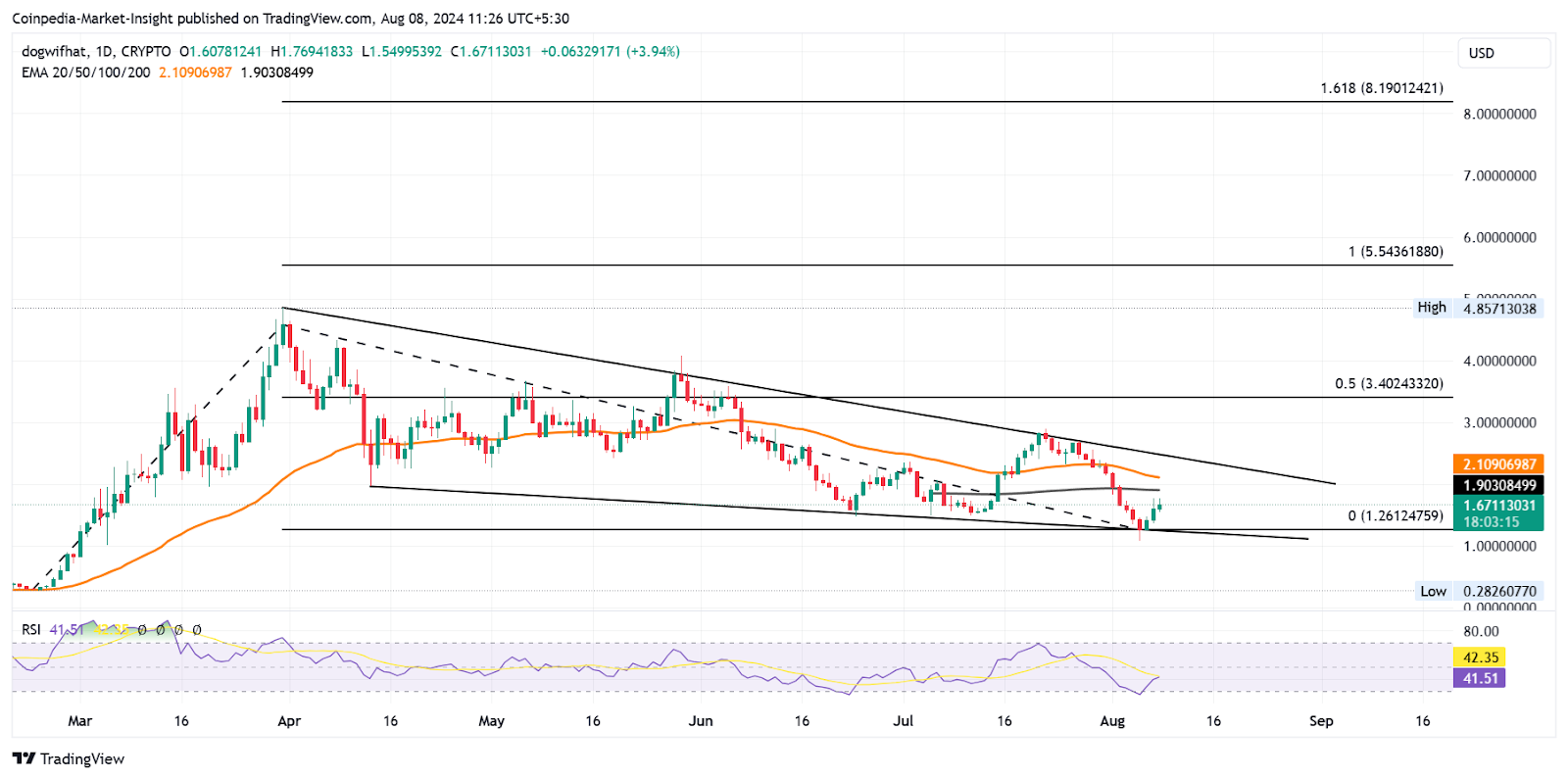Viewport: 1568px width, 779px height.
Task: Click the Aug date on time axis
Action: (x=1112, y=721)
